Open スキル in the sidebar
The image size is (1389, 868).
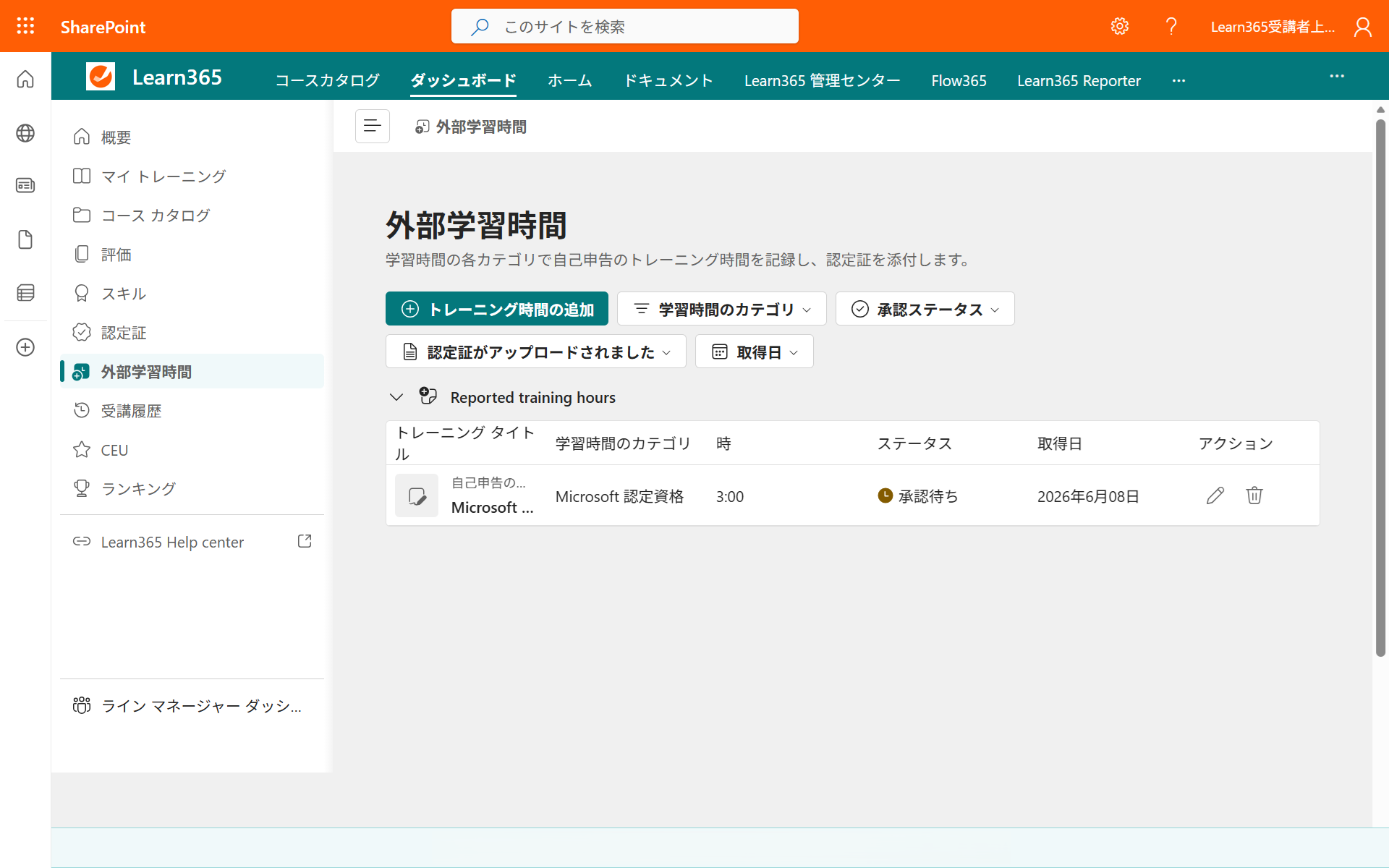(x=192, y=293)
